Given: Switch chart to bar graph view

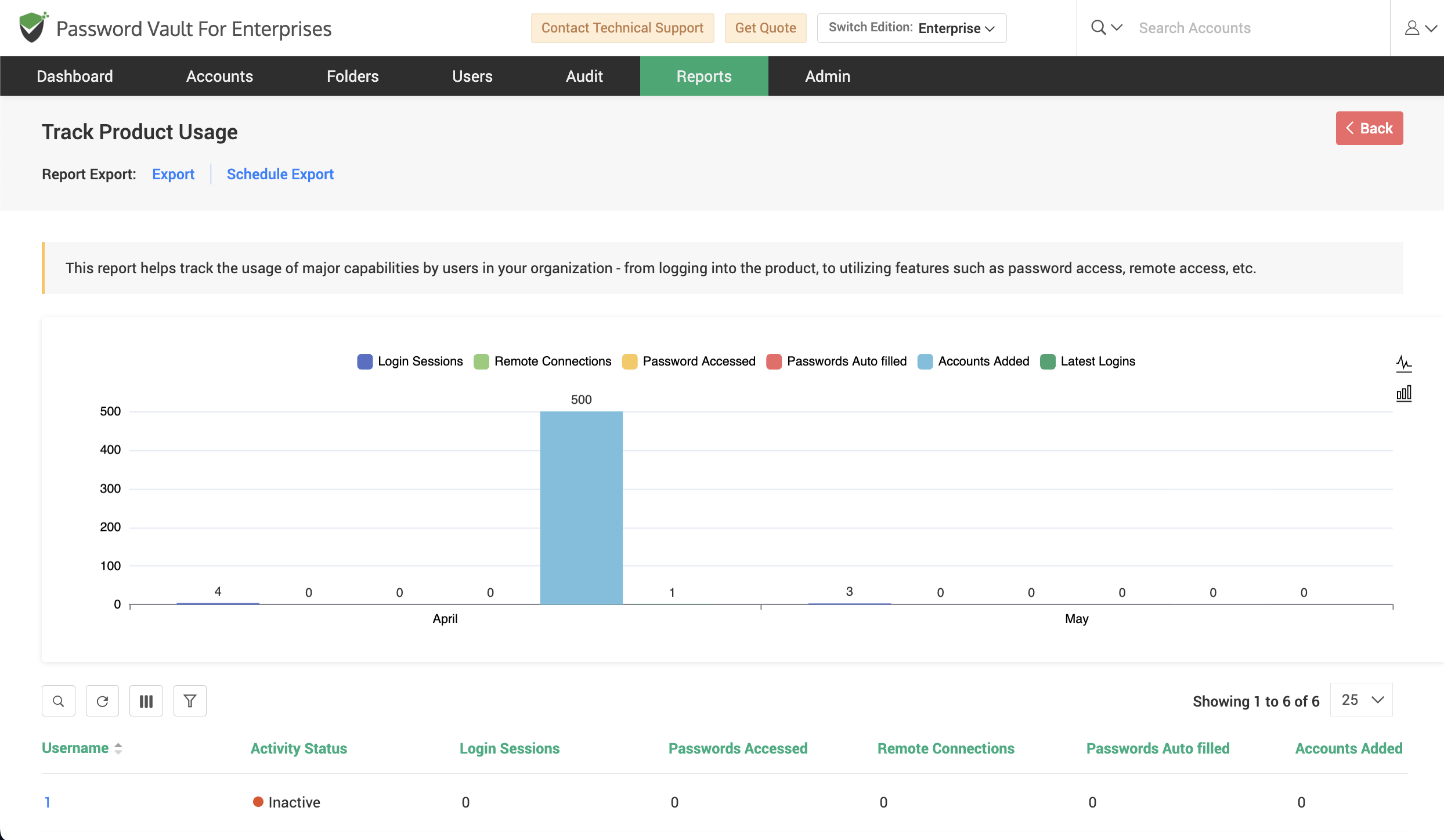Looking at the screenshot, I should tap(1404, 394).
